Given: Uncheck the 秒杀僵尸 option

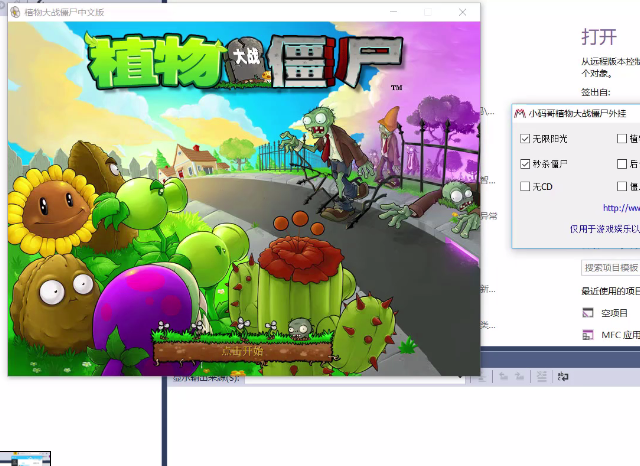Looking at the screenshot, I should [526, 163].
